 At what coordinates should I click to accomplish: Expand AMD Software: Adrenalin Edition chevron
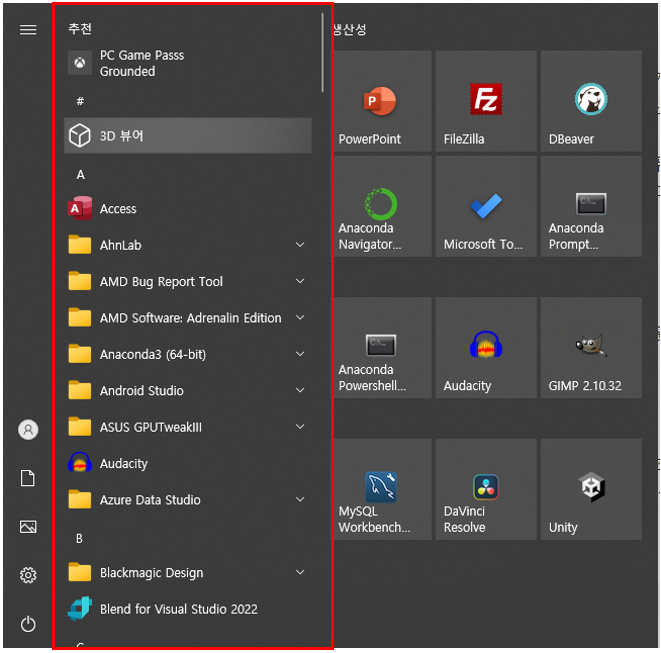(x=300, y=317)
